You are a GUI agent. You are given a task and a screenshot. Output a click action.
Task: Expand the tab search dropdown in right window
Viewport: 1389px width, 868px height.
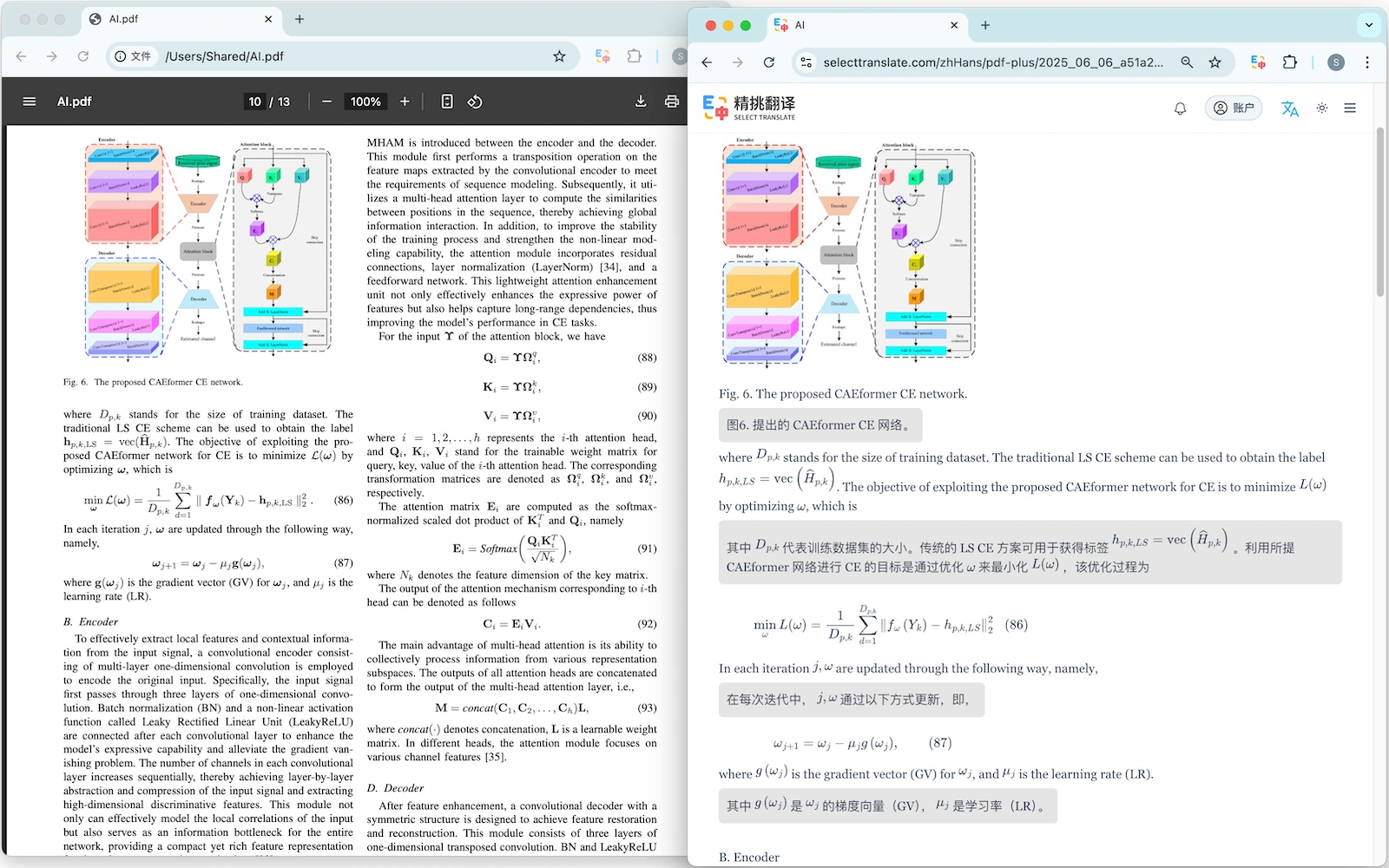click(x=1369, y=25)
